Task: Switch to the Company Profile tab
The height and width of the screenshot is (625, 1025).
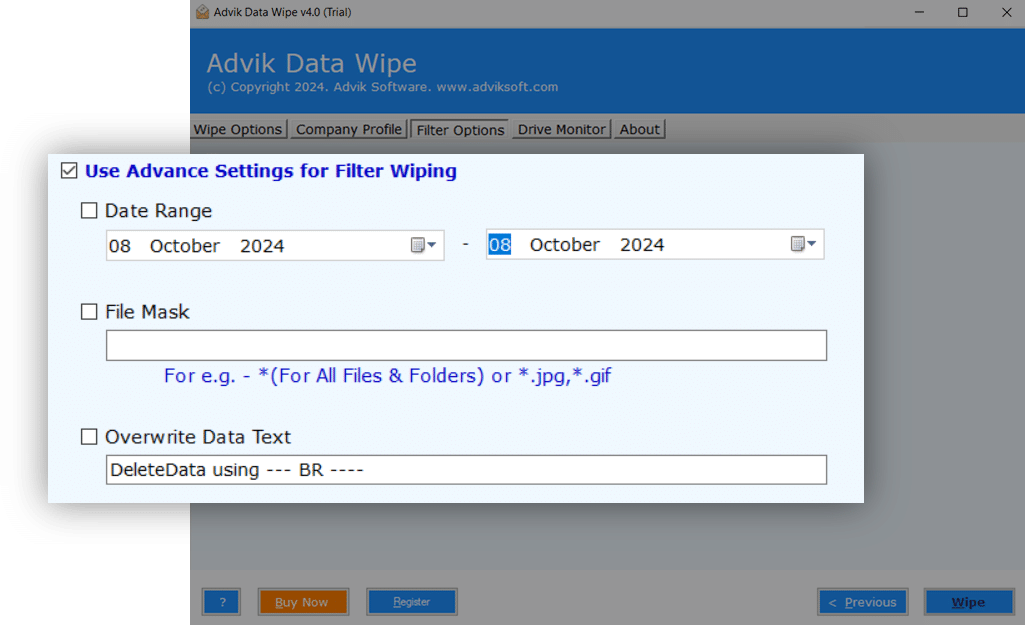Action: [348, 129]
